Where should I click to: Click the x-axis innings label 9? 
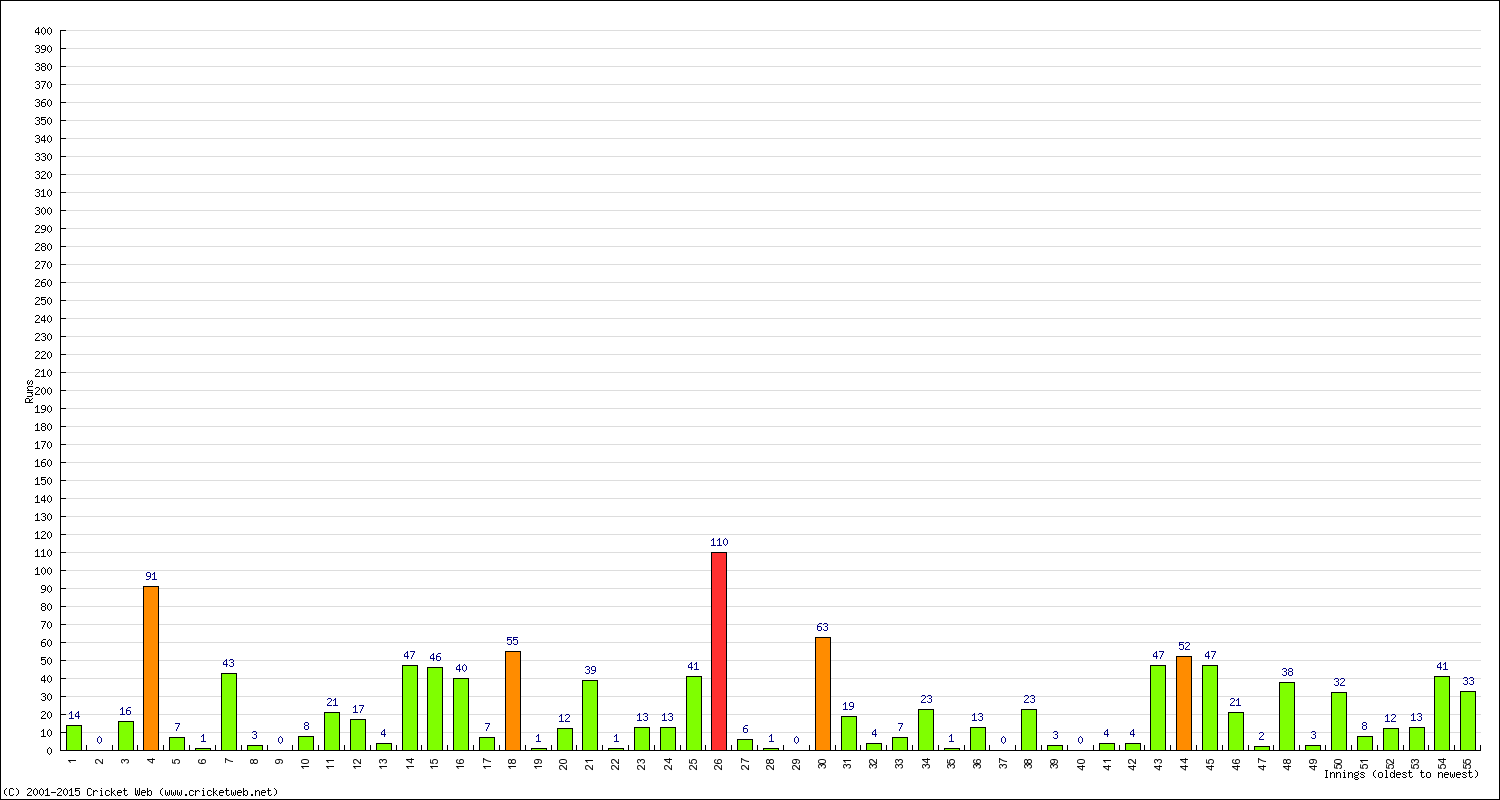pos(280,760)
